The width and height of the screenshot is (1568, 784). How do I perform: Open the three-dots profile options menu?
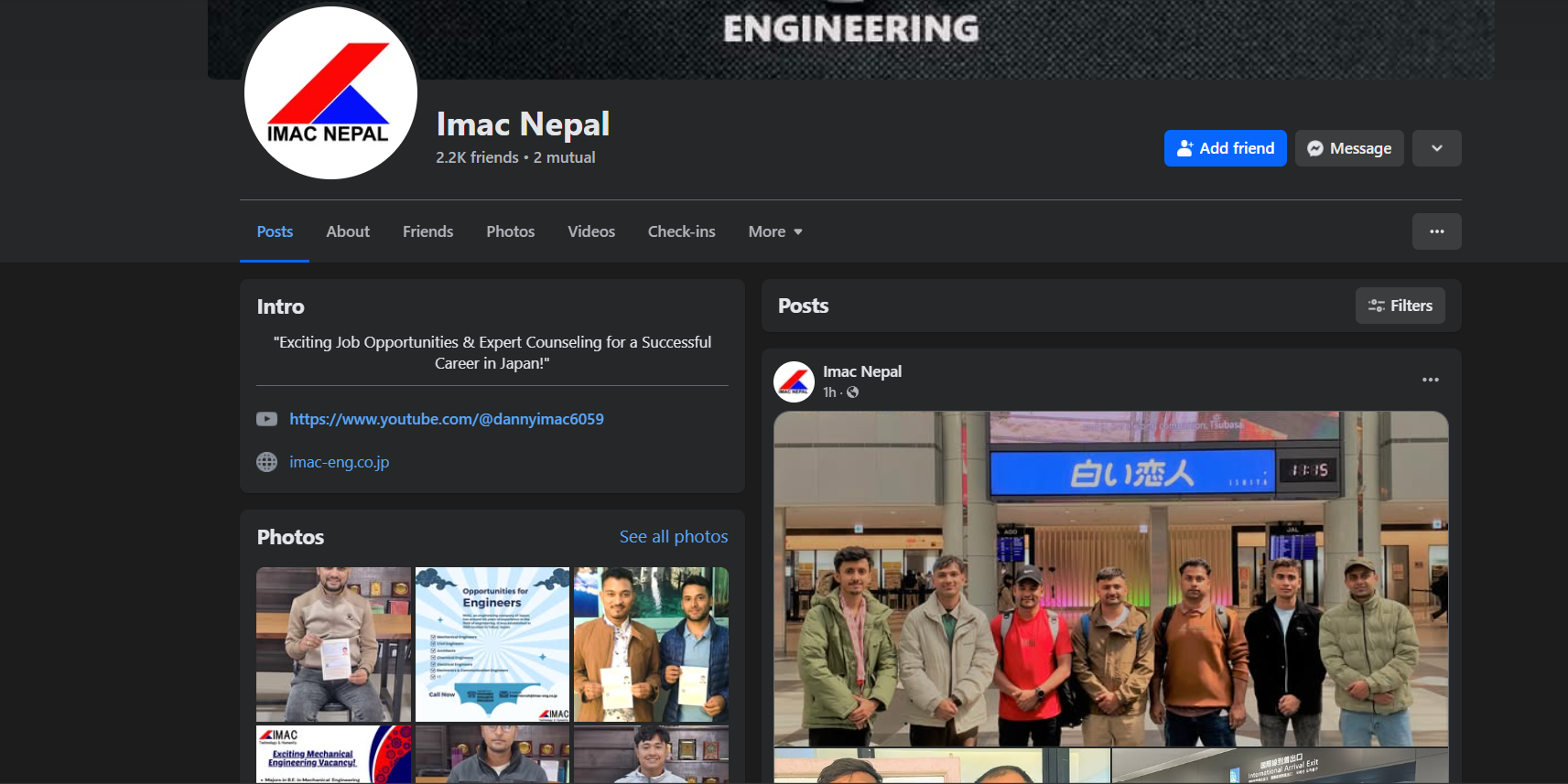(1436, 231)
